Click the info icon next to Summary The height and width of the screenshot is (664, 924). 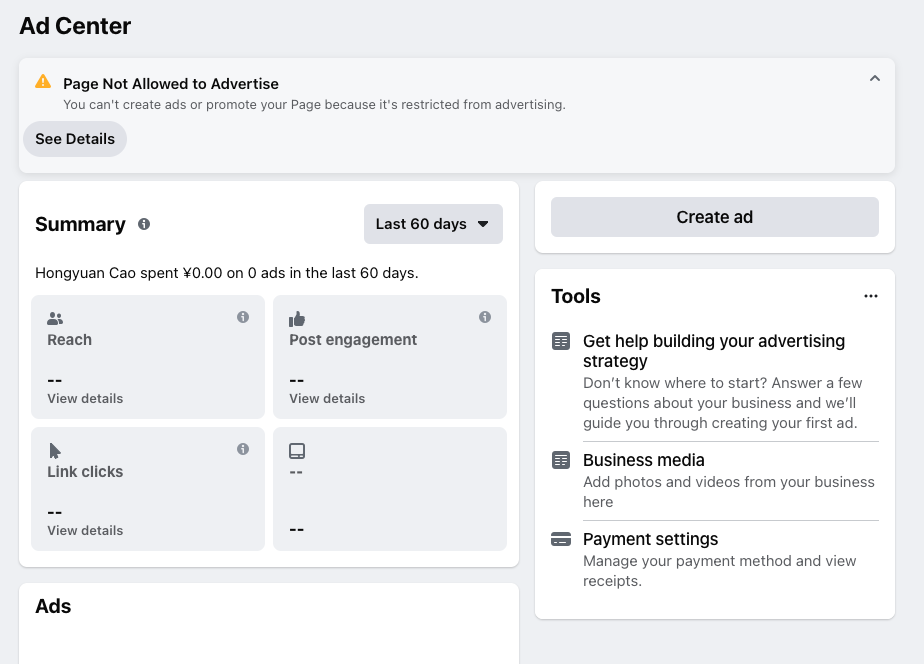pyautogui.click(x=144, y=224)
